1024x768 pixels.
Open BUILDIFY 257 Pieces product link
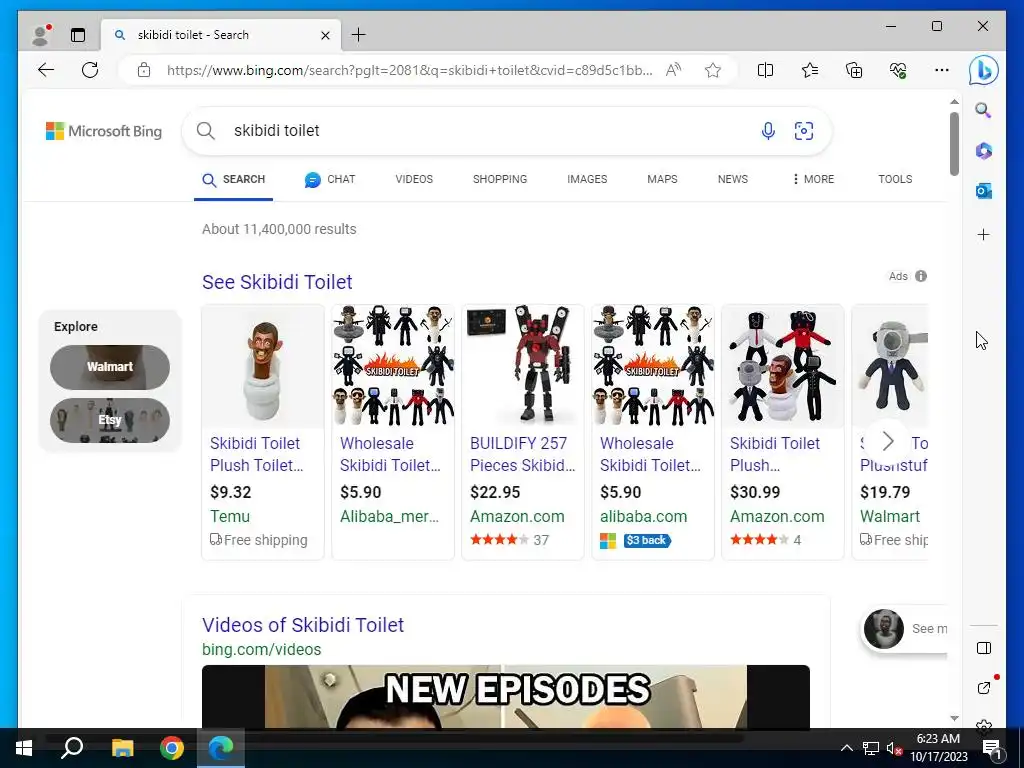click(522, 454)
